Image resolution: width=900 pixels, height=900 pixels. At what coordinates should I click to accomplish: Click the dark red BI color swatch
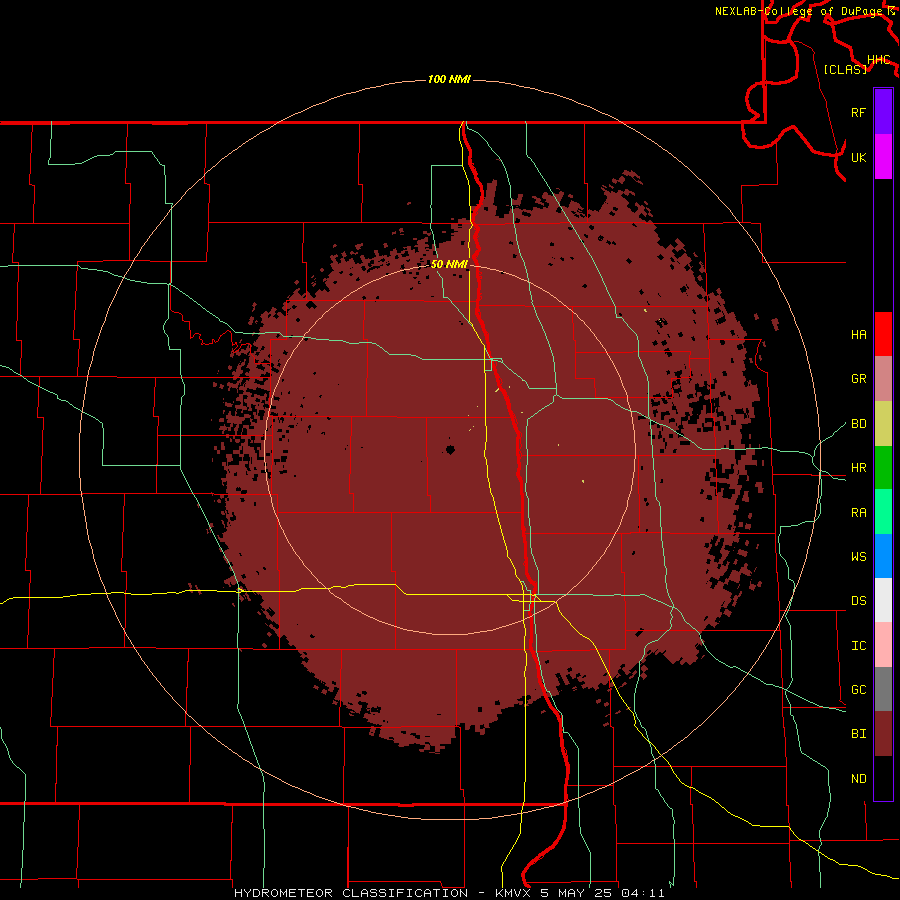point(883,734)
